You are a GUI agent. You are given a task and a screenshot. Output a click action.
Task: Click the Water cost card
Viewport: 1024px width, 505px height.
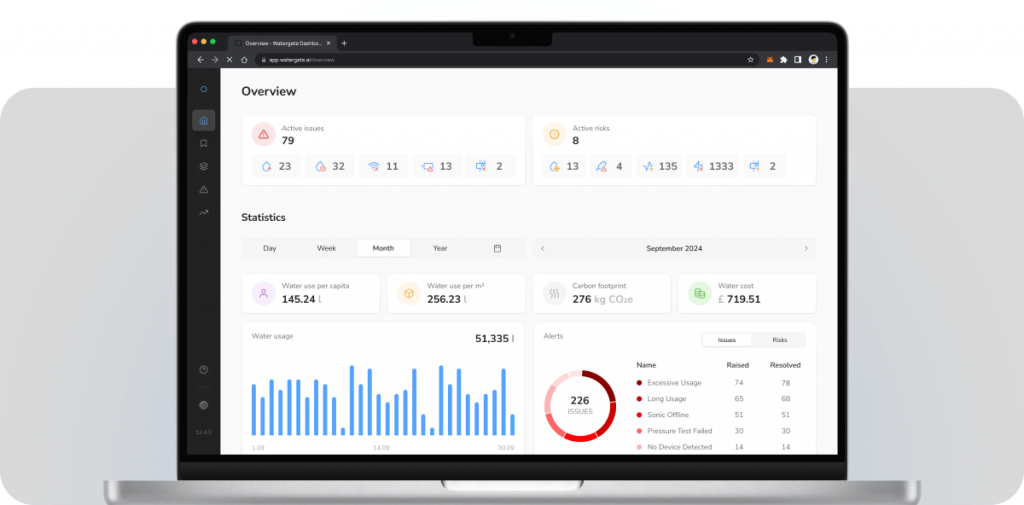[746, 293]
